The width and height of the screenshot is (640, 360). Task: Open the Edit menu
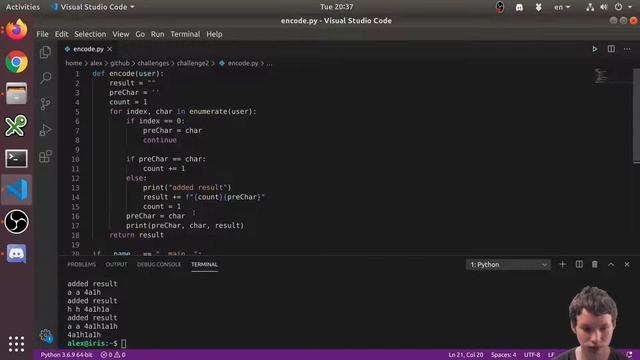point(62,34)
